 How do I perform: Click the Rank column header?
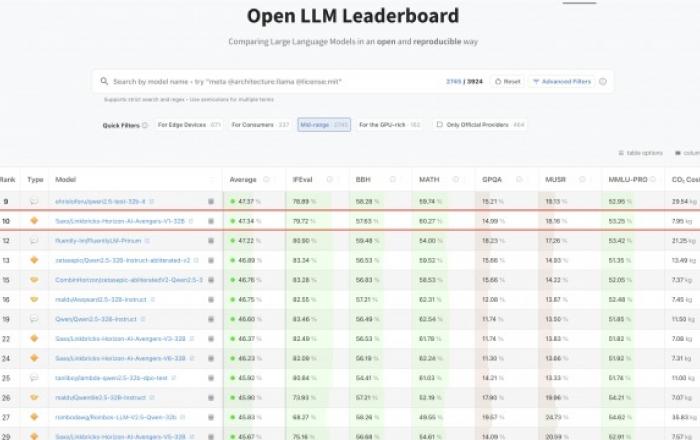coord(8,179)
